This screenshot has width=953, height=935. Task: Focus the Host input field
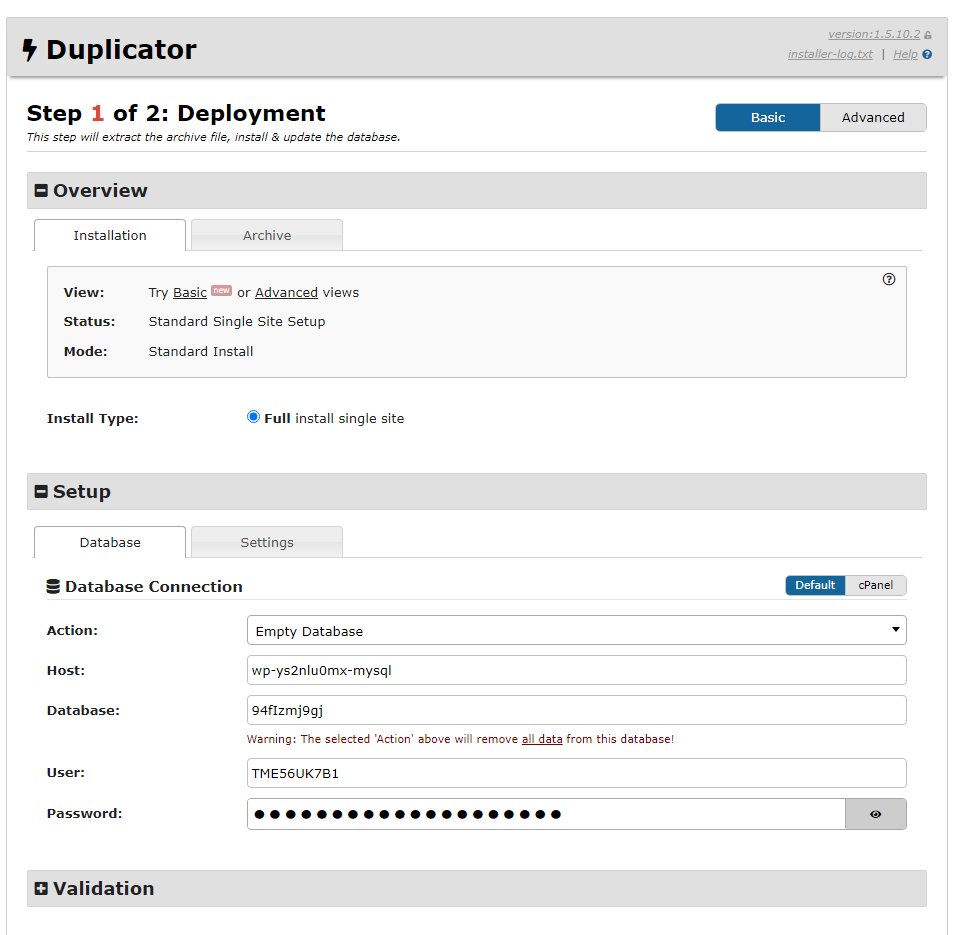tap(576, 670)
